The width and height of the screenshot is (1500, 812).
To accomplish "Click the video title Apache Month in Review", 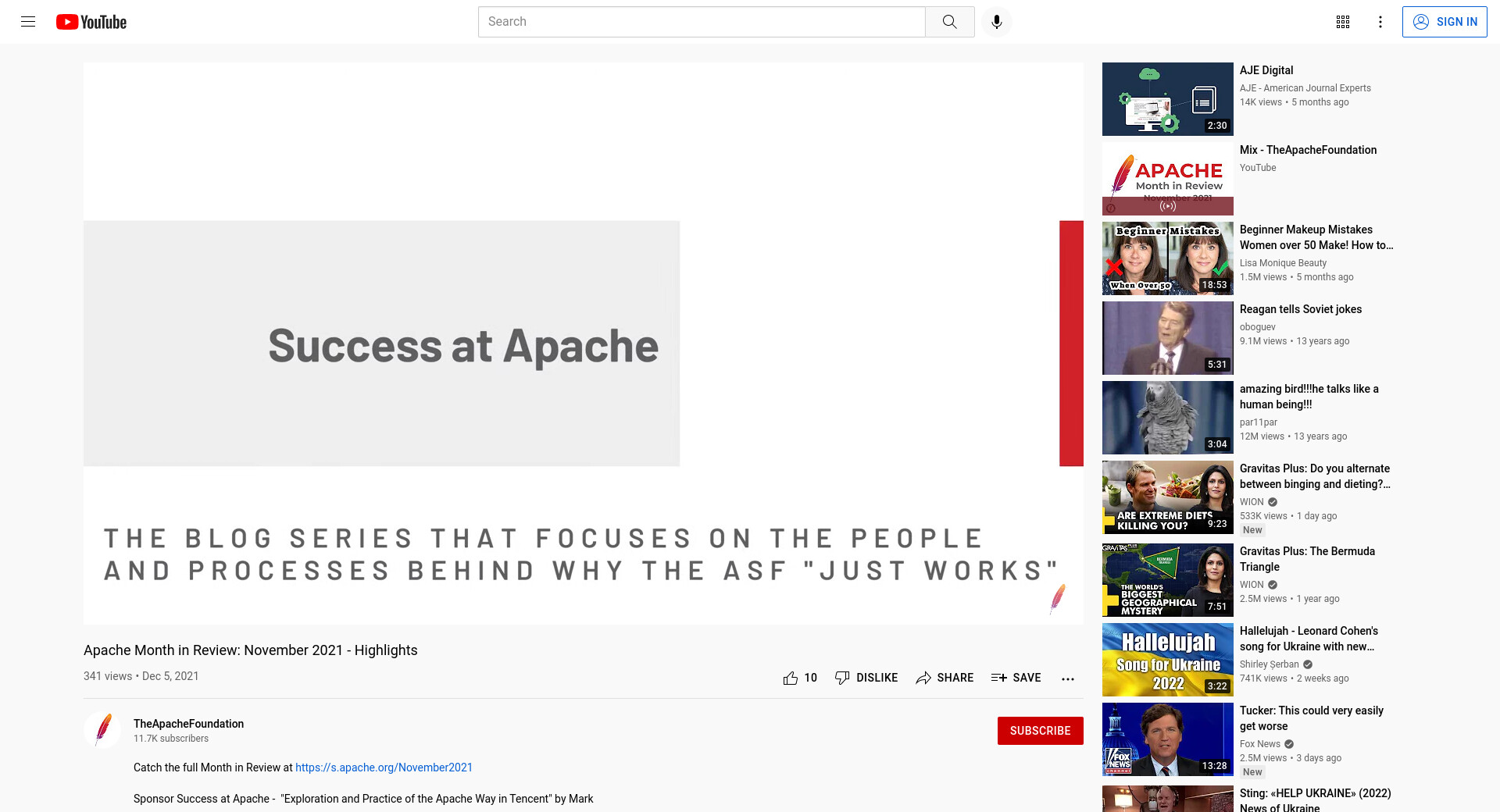I will click(x=251, y=650).
